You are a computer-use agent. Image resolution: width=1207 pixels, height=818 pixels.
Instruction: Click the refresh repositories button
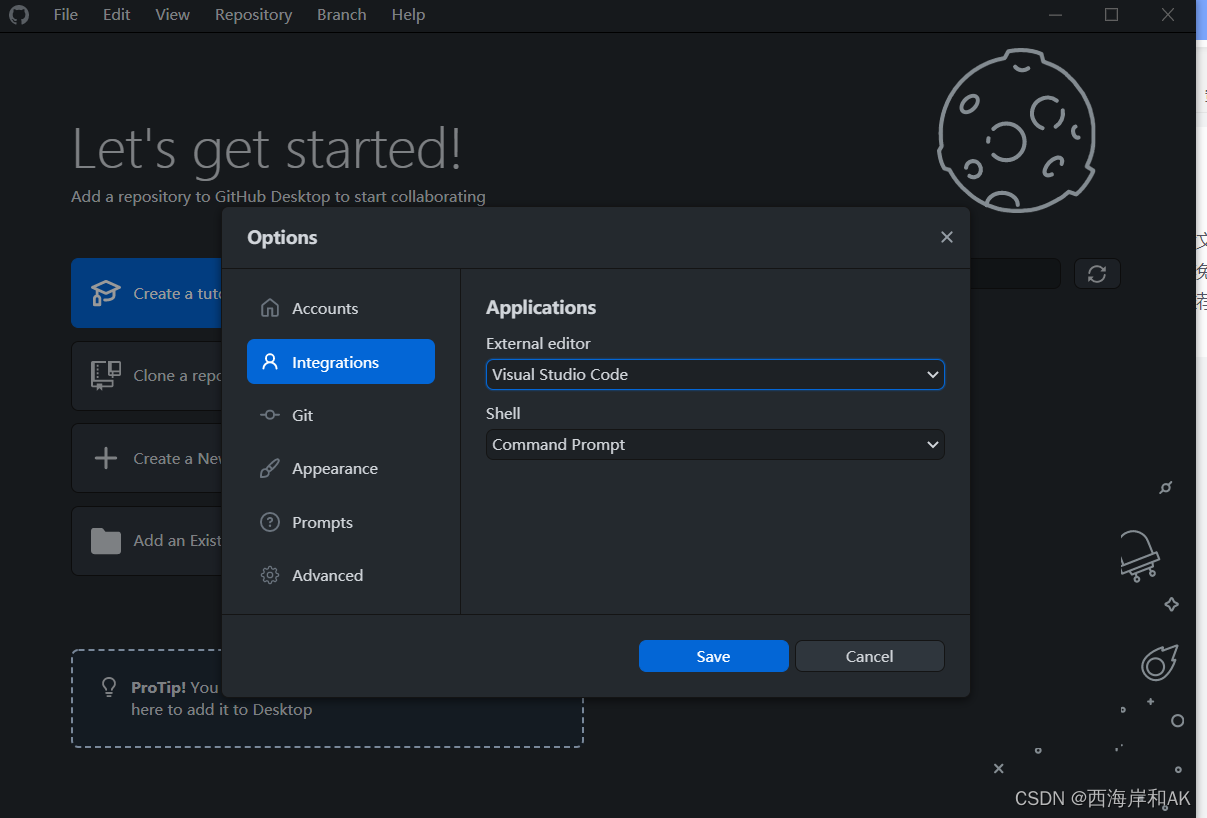click(x=1097, y=274)
